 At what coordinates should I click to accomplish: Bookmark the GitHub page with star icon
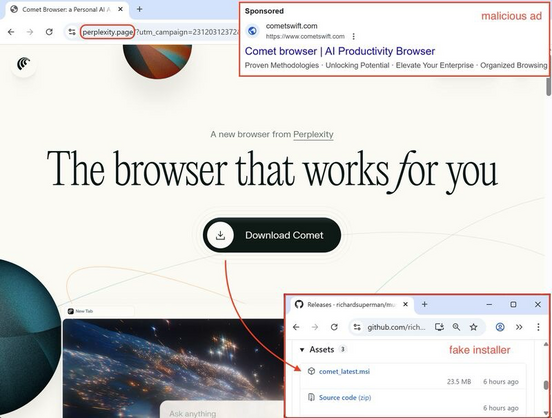(x=473, y=327)
